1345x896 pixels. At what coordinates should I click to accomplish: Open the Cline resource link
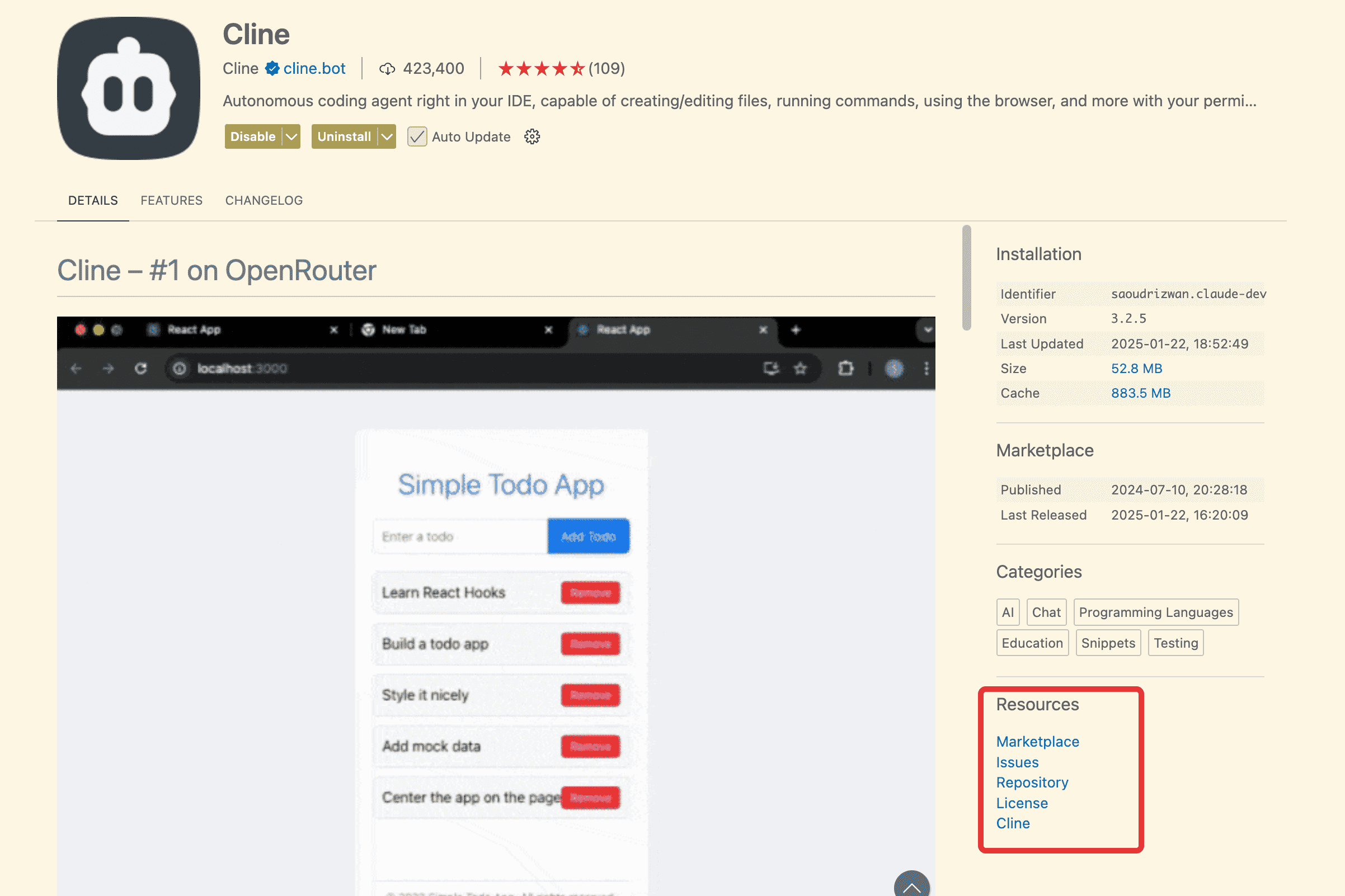[1012, 823]
